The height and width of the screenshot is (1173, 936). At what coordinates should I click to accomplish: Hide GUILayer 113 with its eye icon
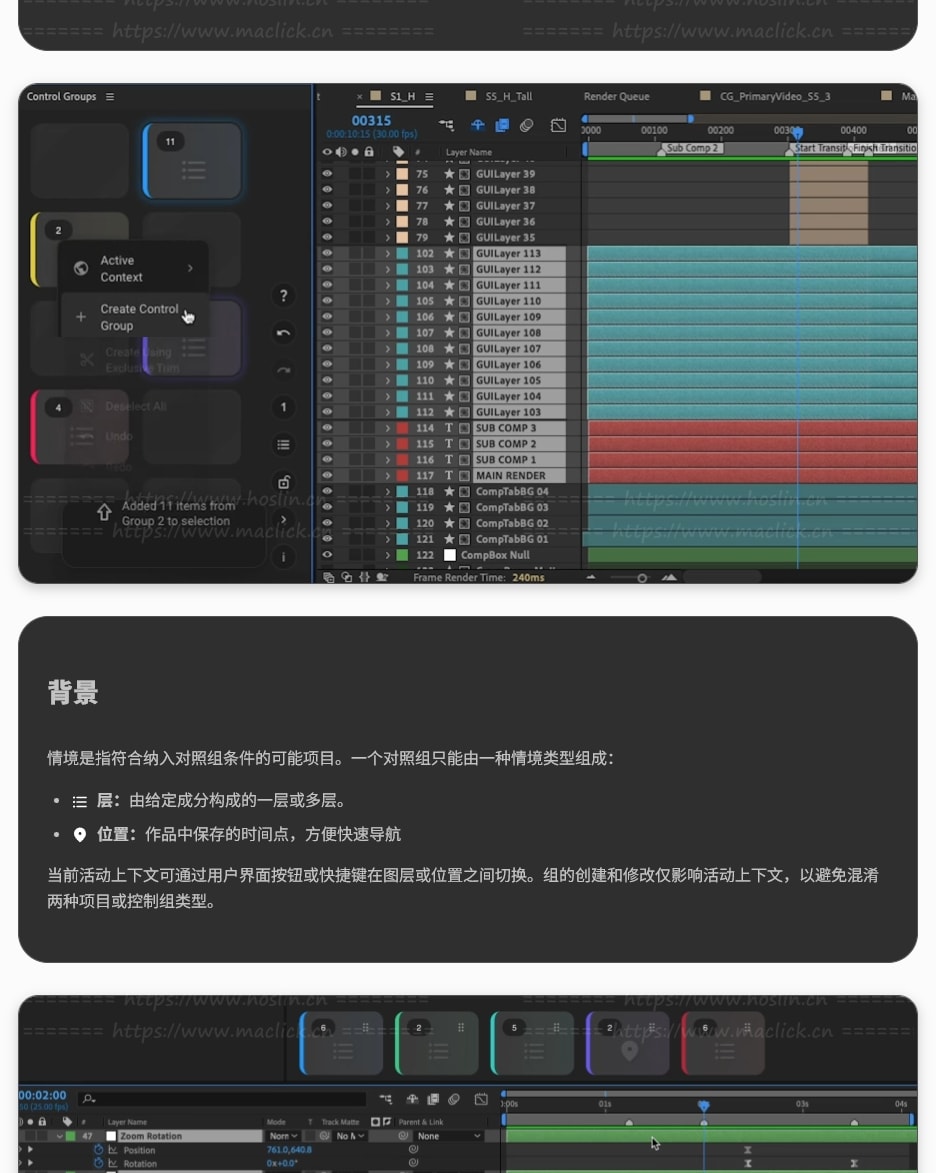click(x=327, y=253)
